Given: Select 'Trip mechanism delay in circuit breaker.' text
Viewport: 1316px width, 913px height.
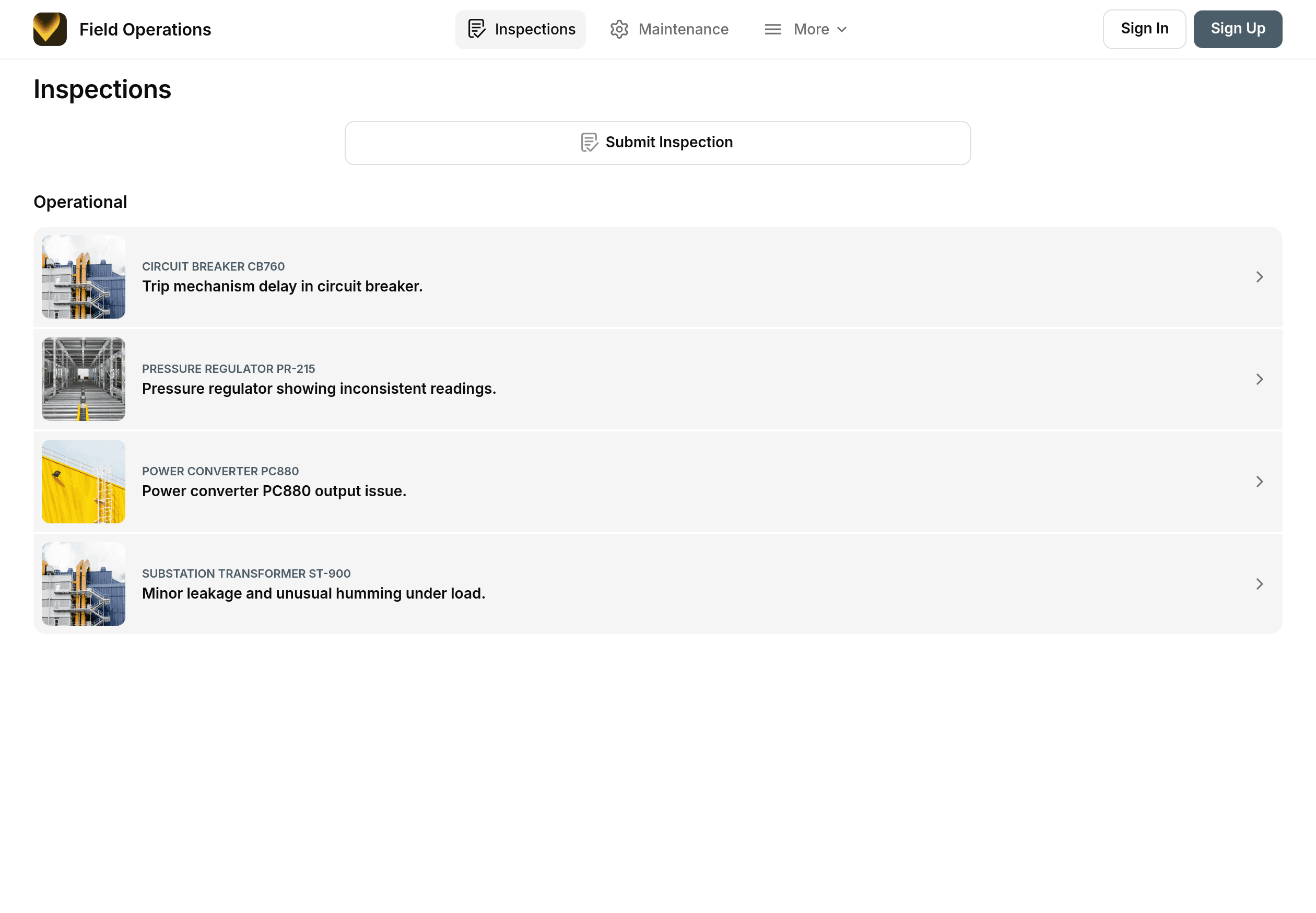Looking at the screenshot, I should pos(283,286).
